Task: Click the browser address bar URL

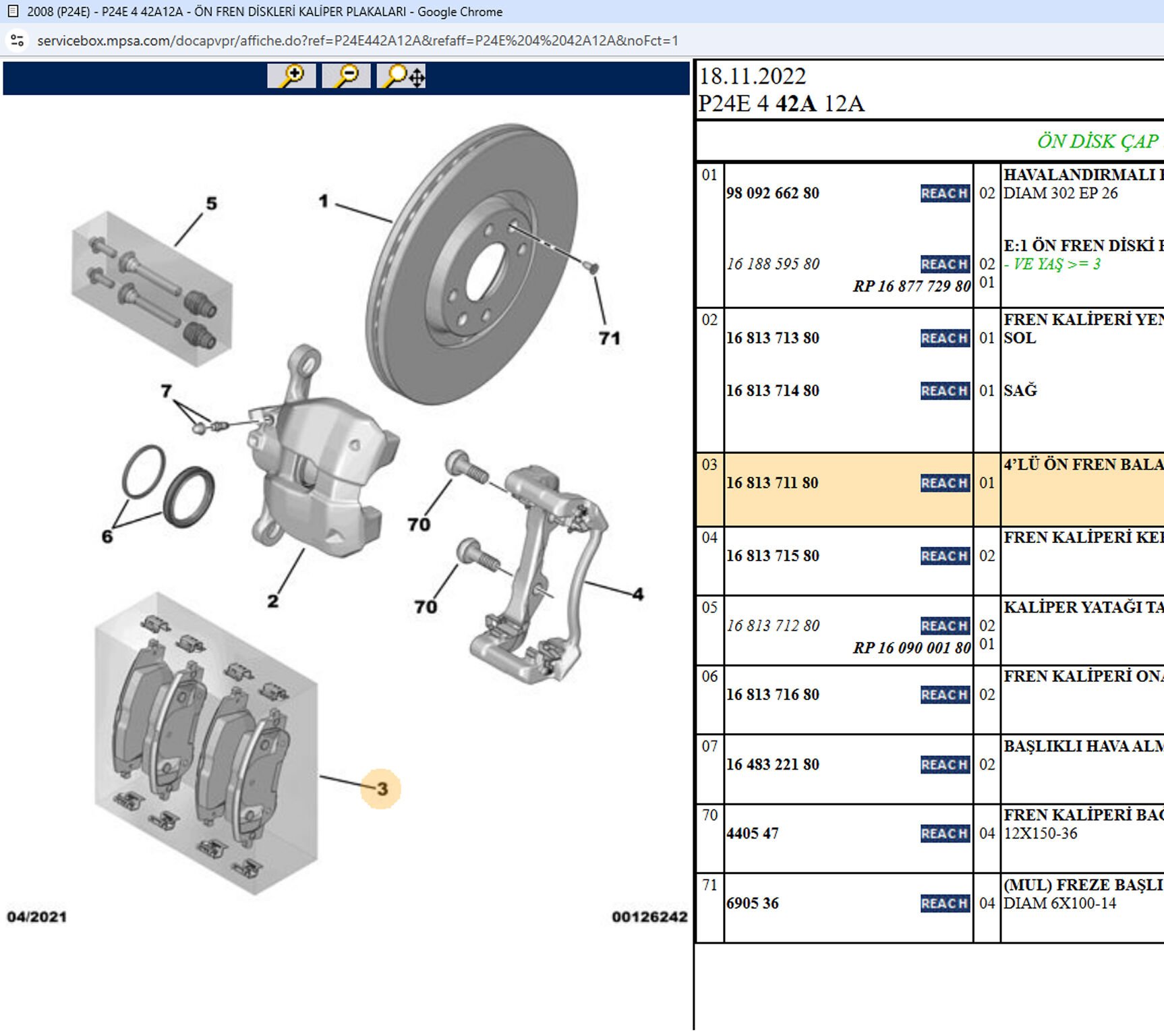Action: tap(357, 40)
